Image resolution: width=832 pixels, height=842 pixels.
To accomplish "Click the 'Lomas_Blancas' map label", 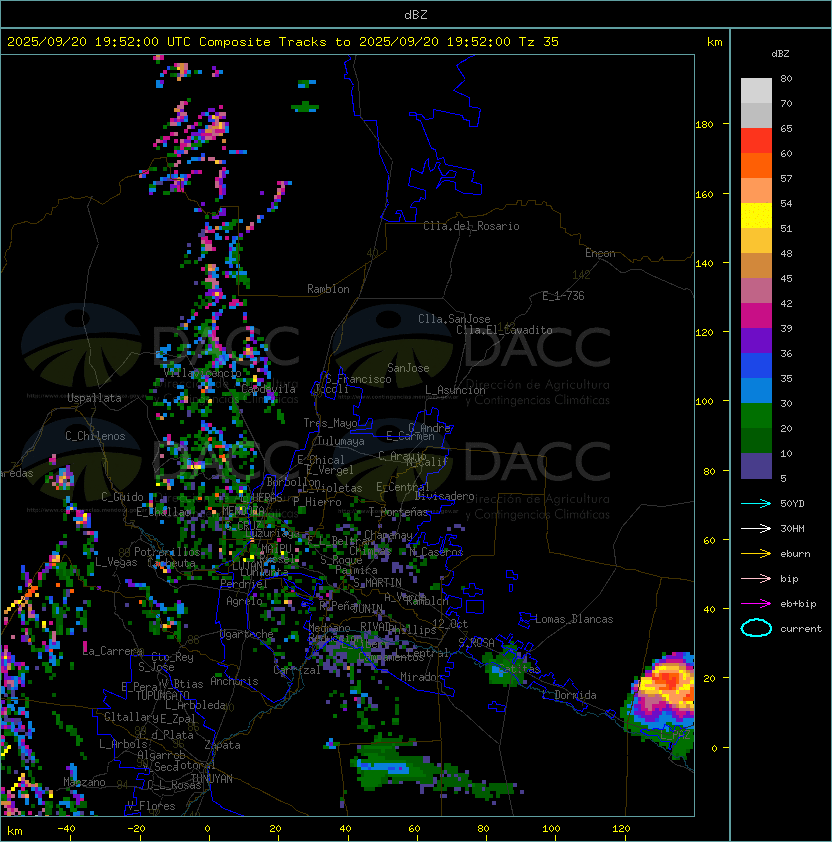I will [574, 619].
